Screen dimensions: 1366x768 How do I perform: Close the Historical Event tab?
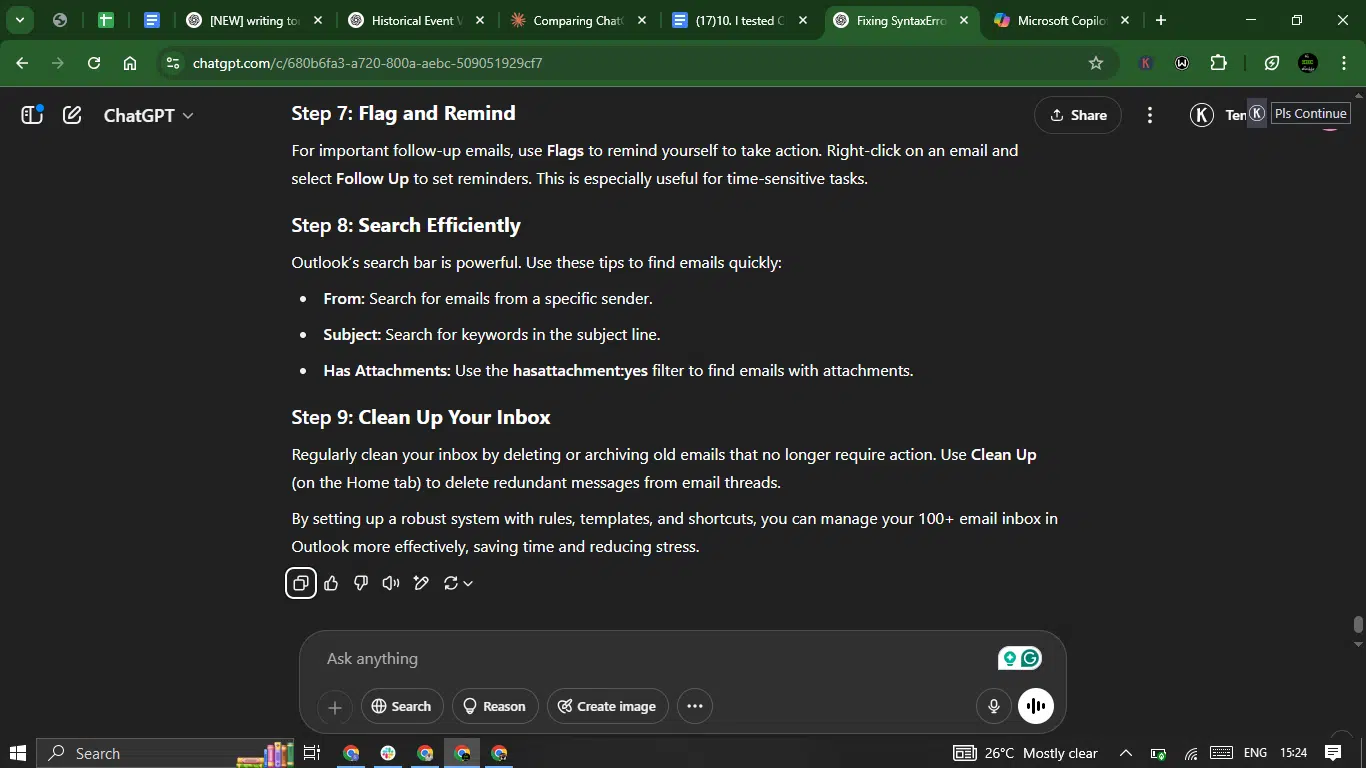(x=479, y=20)
